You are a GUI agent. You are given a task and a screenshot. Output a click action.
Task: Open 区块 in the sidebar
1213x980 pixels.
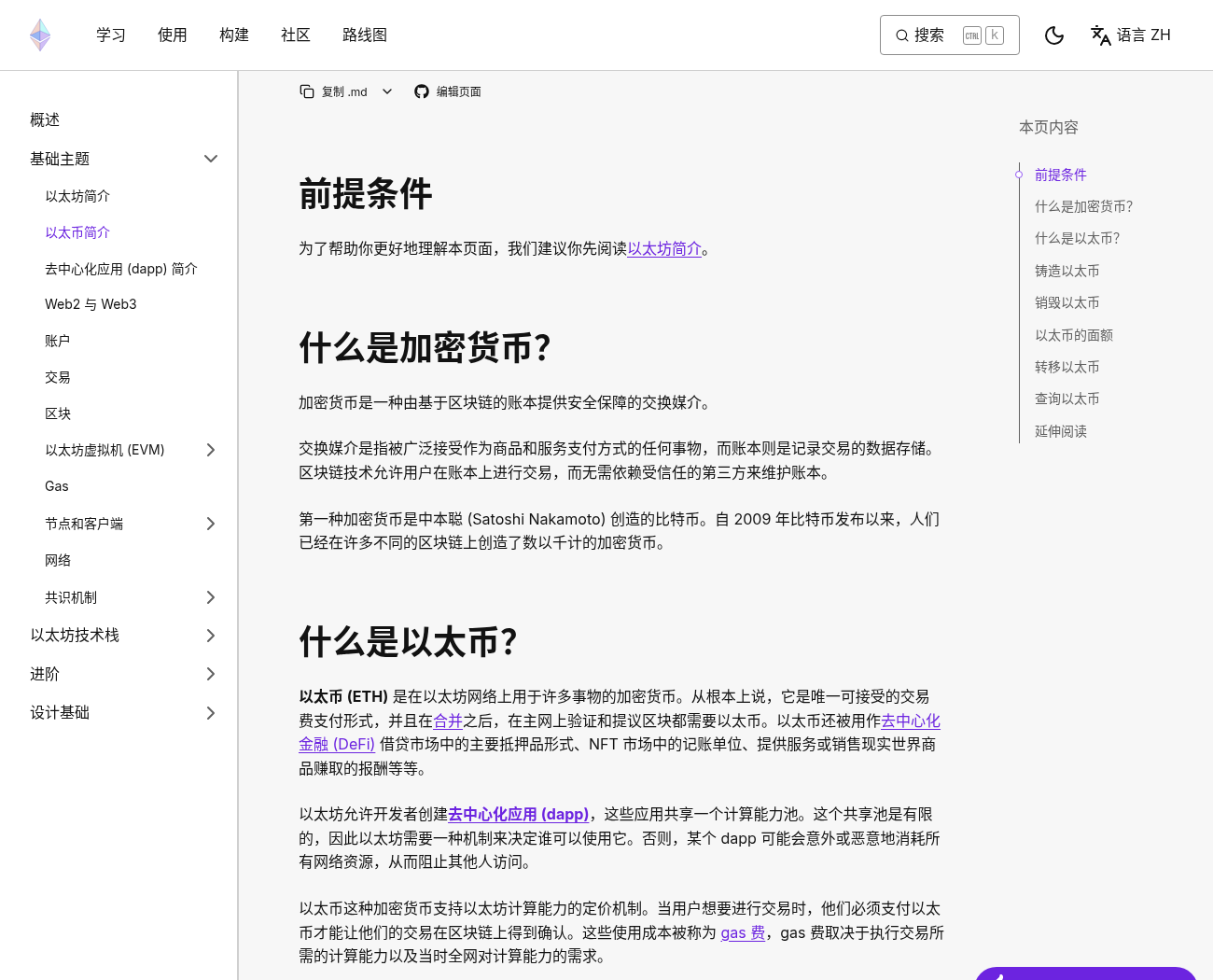pyautogui.click(x=58, y=413)
